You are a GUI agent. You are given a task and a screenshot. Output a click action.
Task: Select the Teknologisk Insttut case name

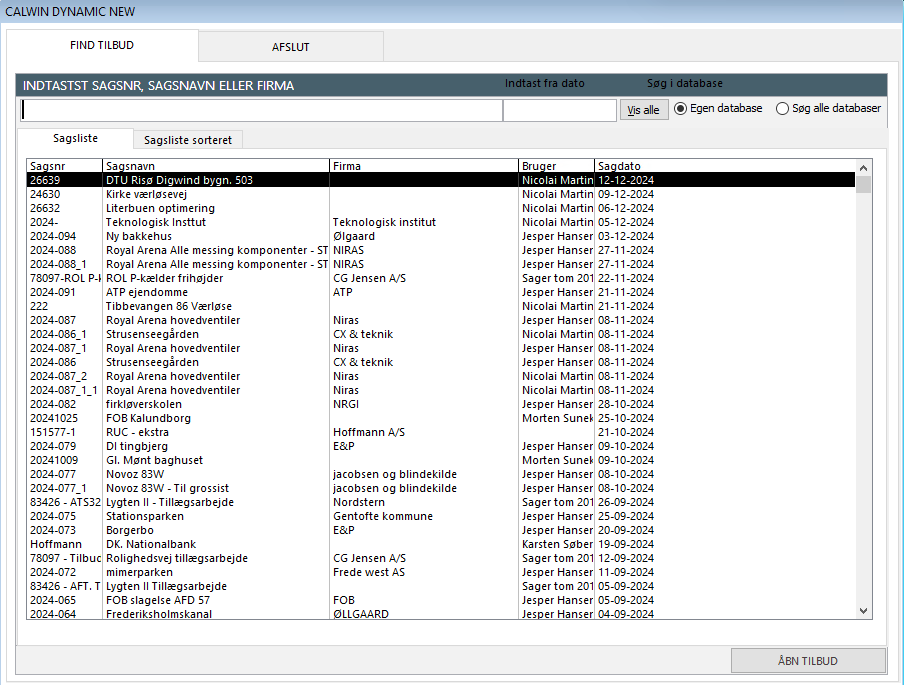pyautogui.click(x=156, y=222)
